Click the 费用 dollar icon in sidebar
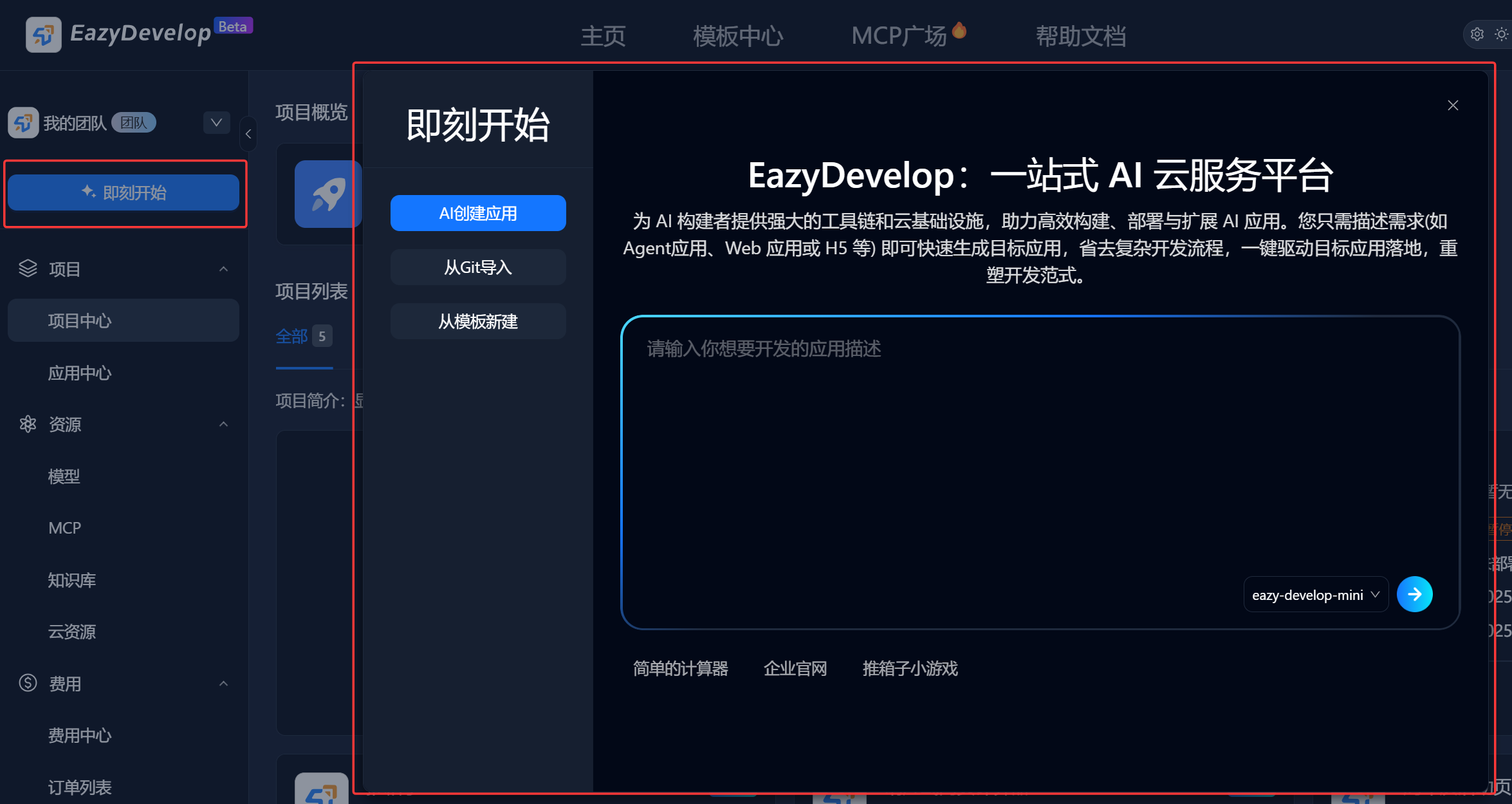The height and width of the screenshot is (804, 1512). click(x=28, y=683)
